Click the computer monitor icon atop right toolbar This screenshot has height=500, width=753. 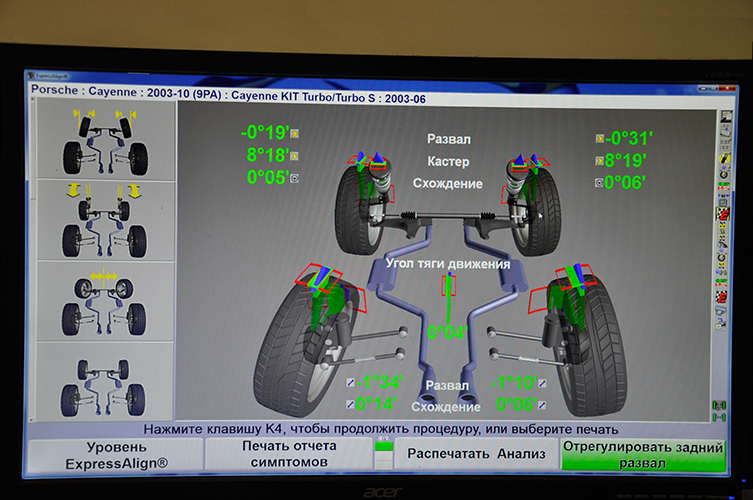tap(726, 117)
